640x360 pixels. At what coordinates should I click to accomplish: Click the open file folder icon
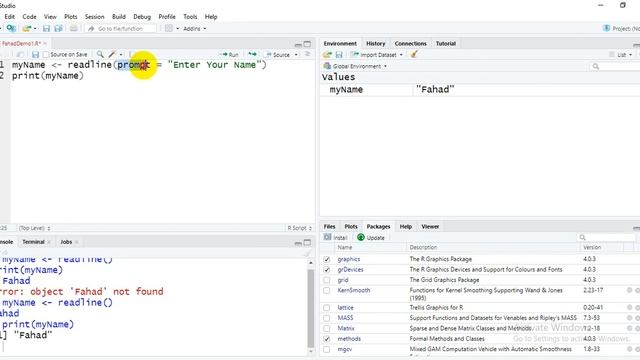[27, 29]
